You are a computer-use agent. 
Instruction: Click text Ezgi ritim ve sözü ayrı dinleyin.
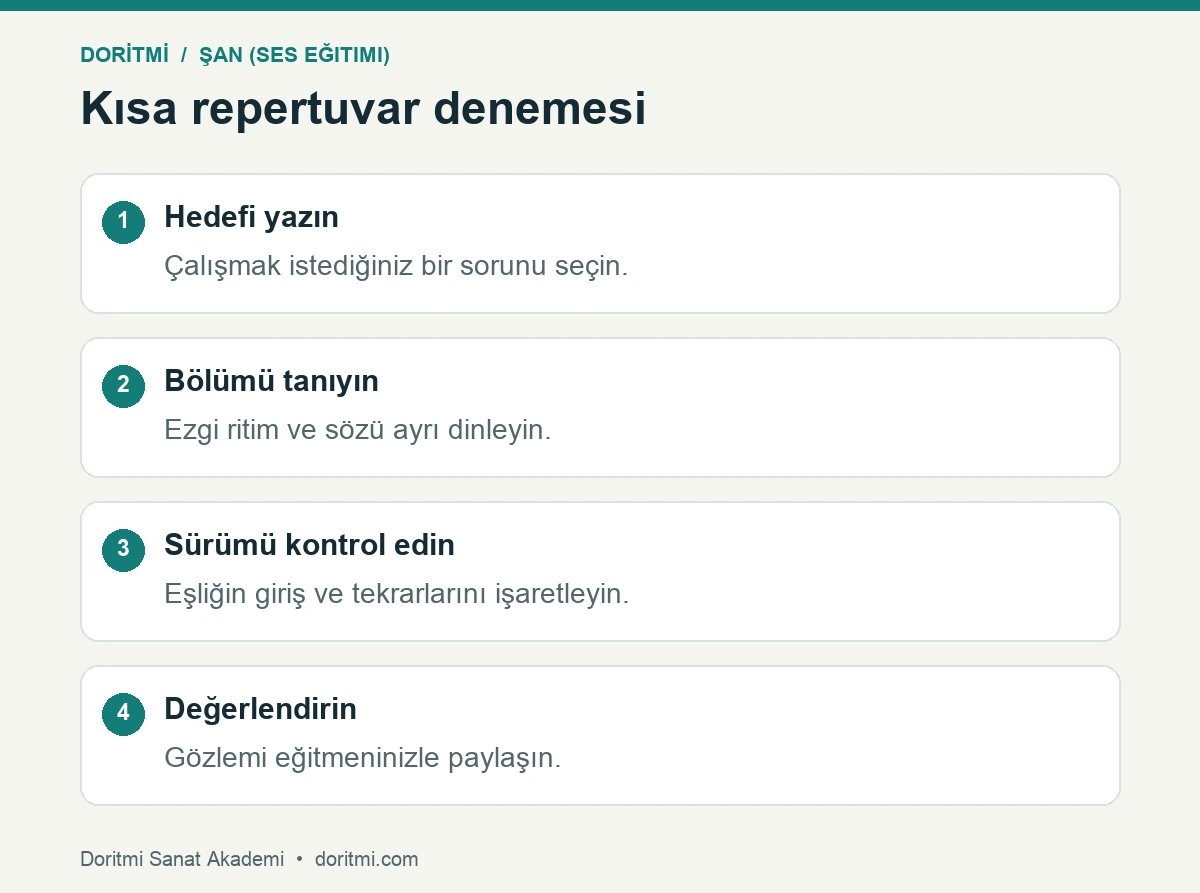357,431
